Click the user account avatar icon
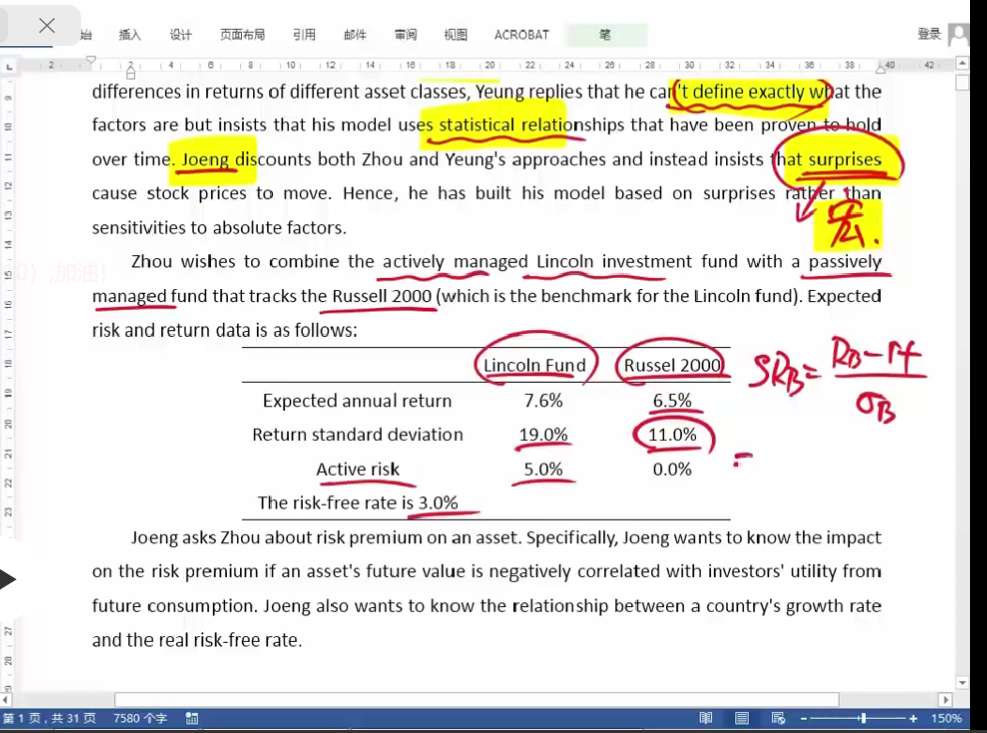This screenshot has width=987, height=733. pyautogui.click(x=959, y=34)
